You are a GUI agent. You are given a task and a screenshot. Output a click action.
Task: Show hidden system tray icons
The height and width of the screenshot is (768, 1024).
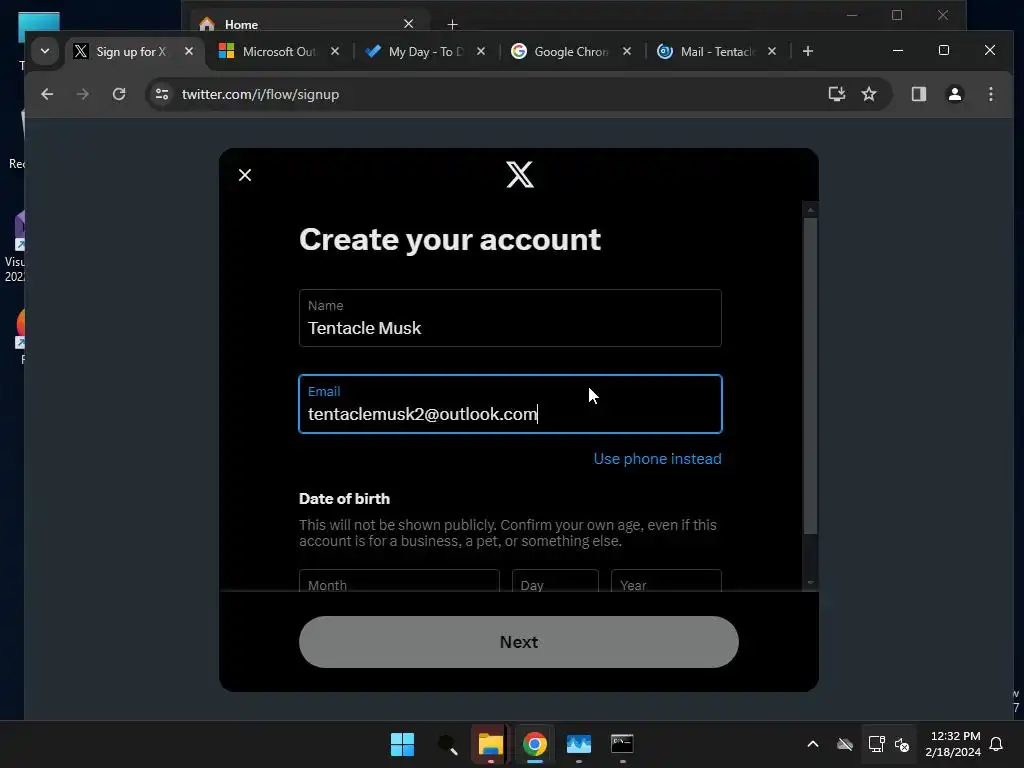coord(813,744)
